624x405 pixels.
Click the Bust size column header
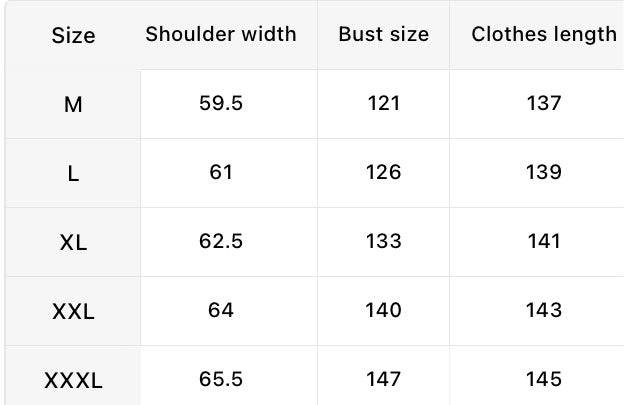(x=384, y=34)
